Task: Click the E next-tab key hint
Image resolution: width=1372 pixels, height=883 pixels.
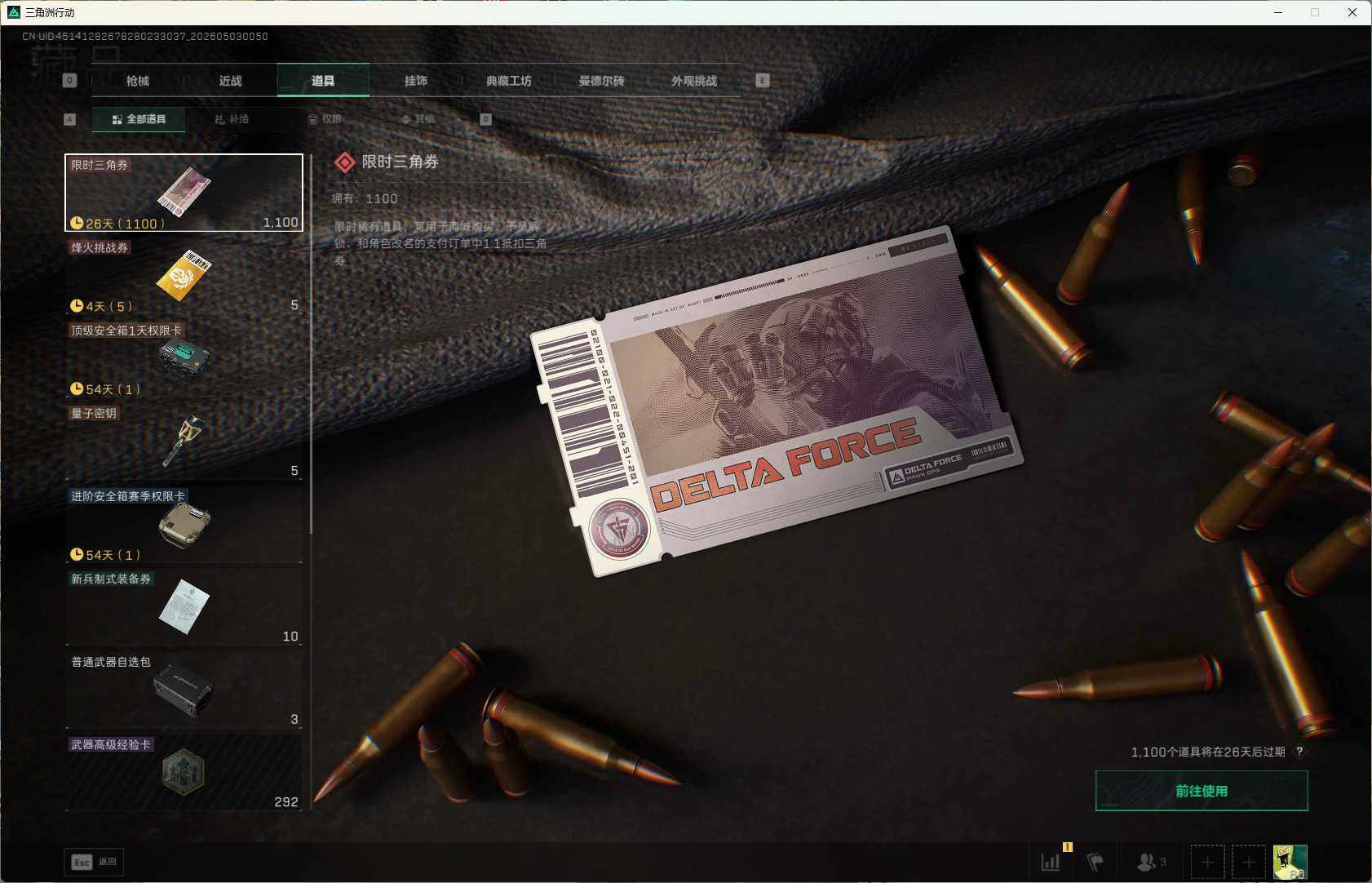Action: pyautogui.click(x=763, y=81)
